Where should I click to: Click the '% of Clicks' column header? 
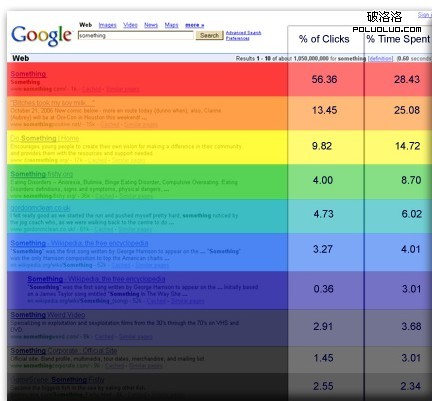[x=324, y=39]
